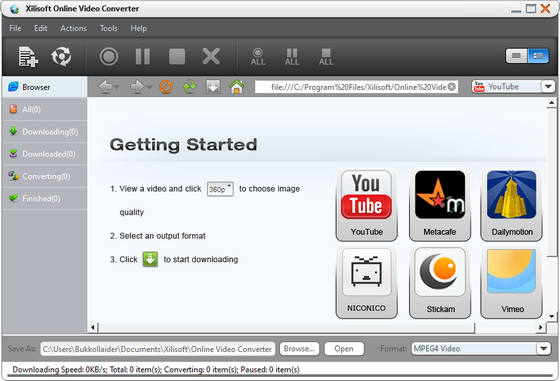Remove task with the X icon
This screenshot has width=560, height=381.
pyautogui.click(x=211, y=56)
